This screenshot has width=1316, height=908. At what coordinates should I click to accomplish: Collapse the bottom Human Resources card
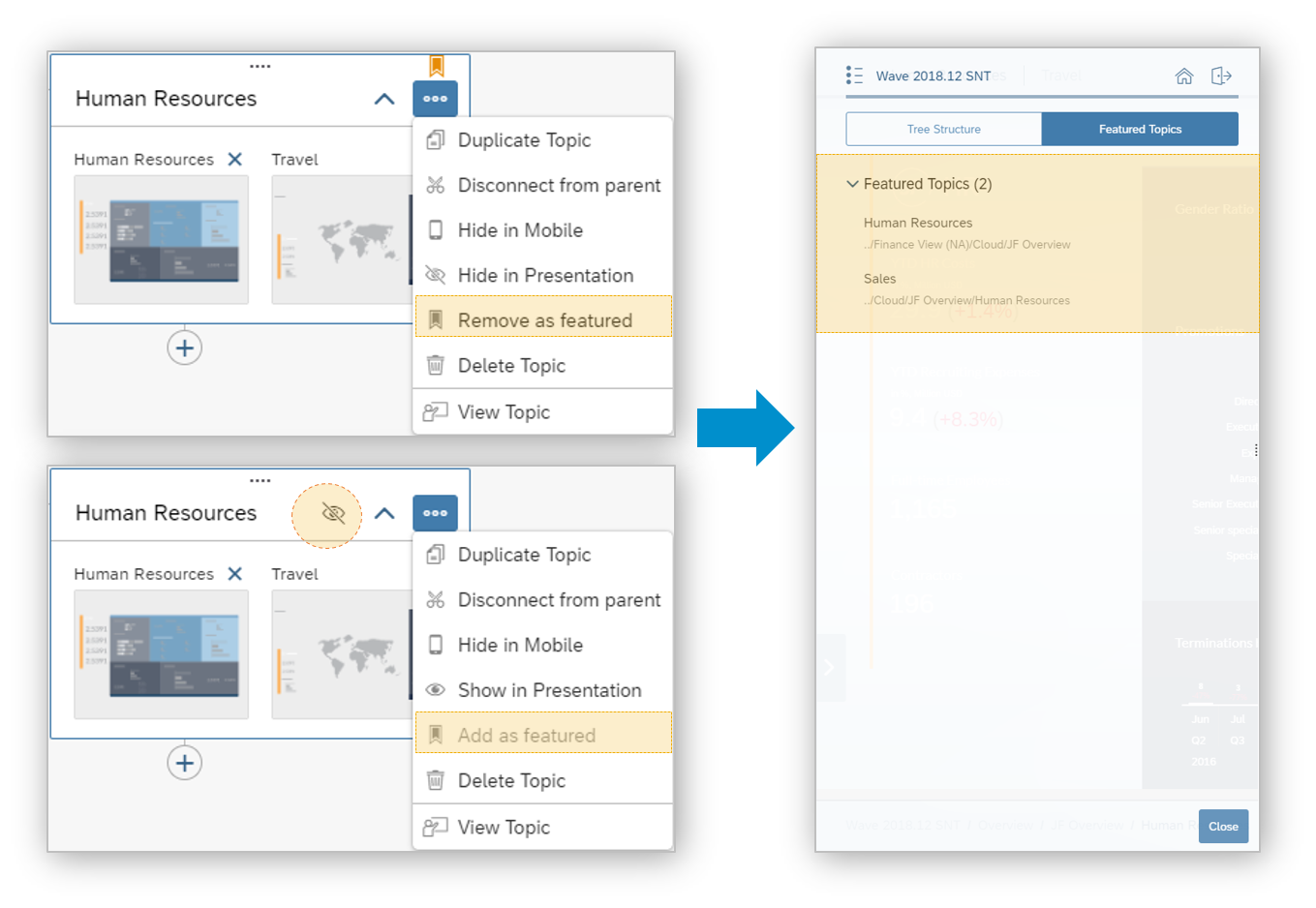pos(384,513)
